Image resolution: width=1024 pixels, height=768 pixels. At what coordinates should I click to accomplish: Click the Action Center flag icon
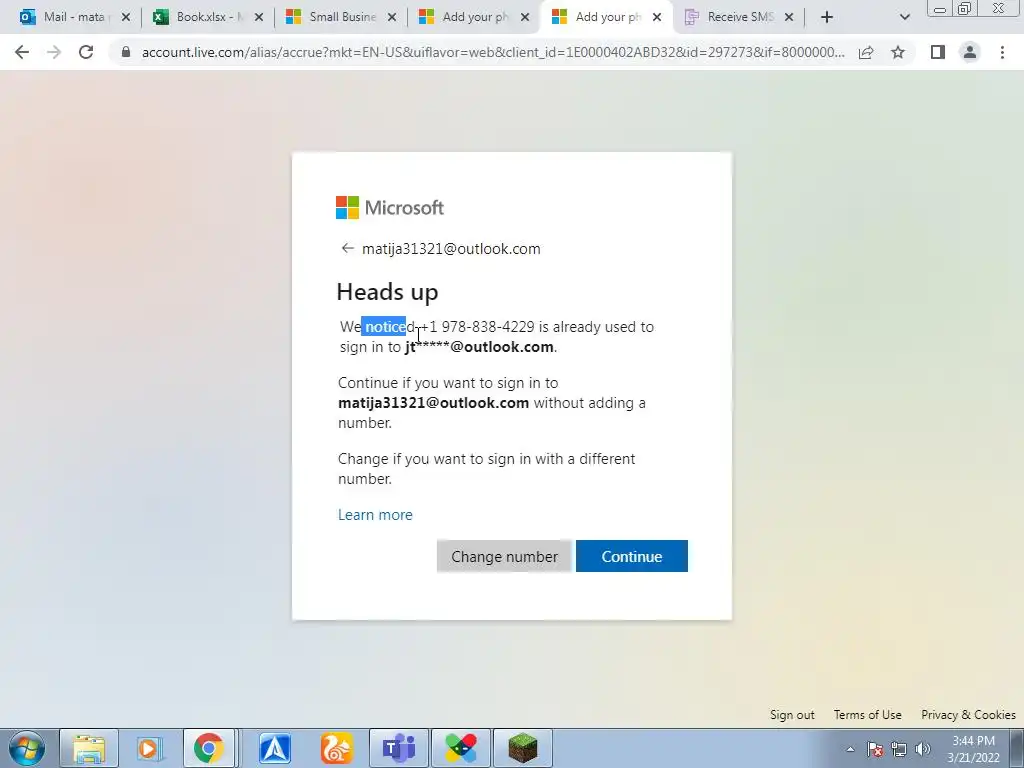tap(875, 749)
